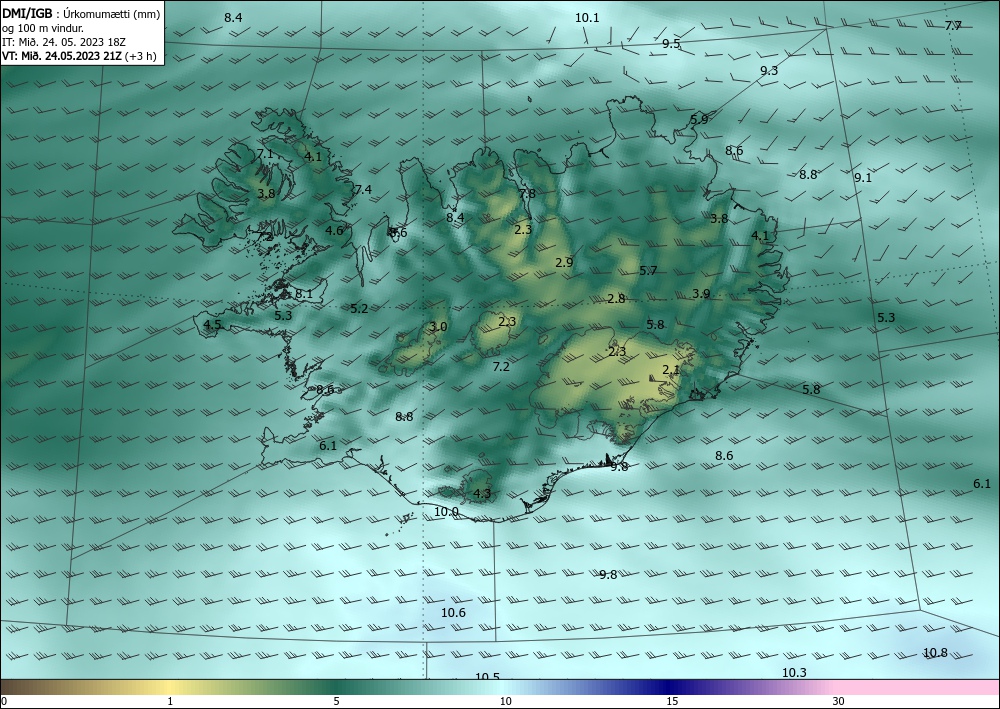1000x709 pixels.
Task: Select the 5.7 value on the map
Action: click(648, 271)
